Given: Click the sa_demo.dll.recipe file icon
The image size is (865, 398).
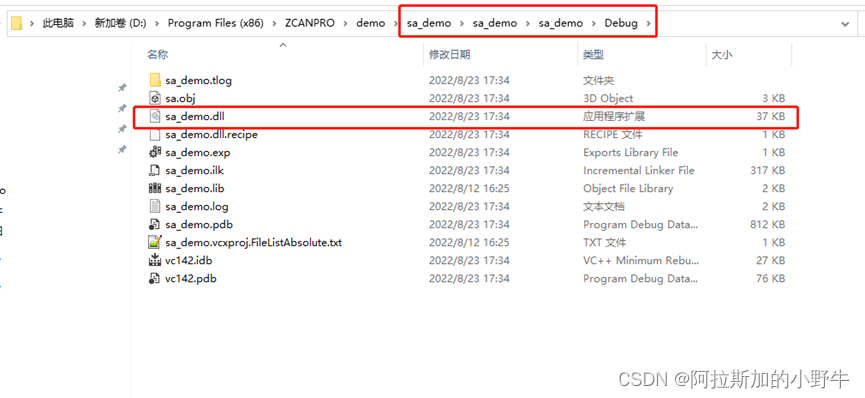Looking at the screenshot, I should [155, 134].
